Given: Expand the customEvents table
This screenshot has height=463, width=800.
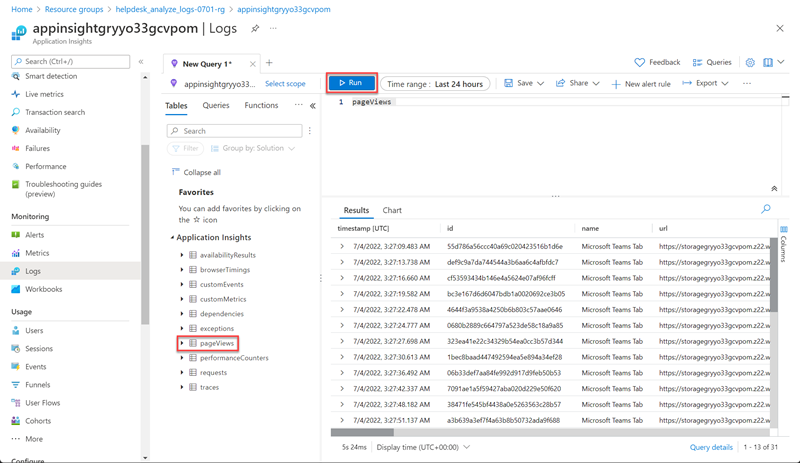Looking at the screenshot, I should tap(182, 284).
